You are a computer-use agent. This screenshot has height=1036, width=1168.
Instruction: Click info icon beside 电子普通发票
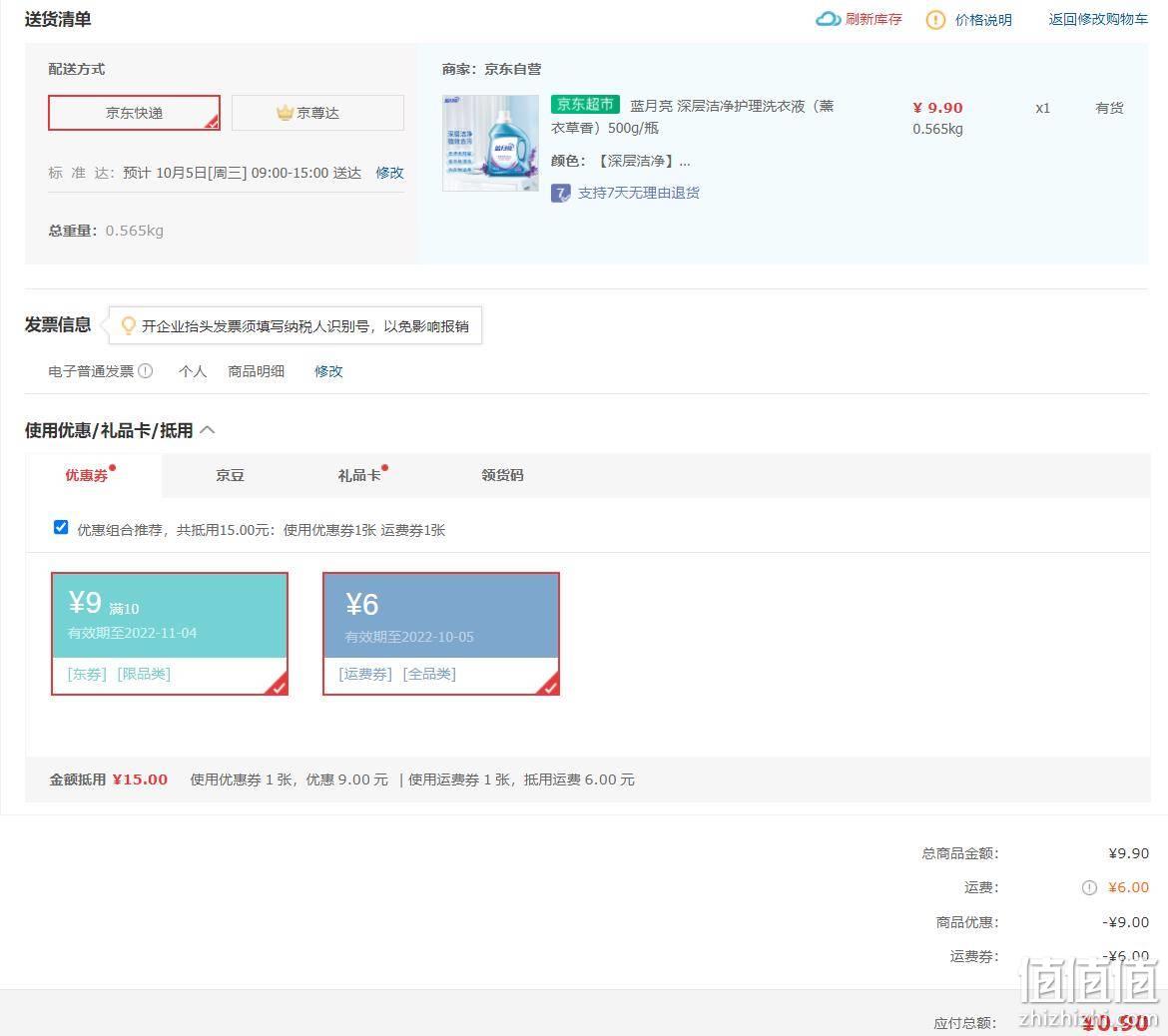[x=146, y=371]
